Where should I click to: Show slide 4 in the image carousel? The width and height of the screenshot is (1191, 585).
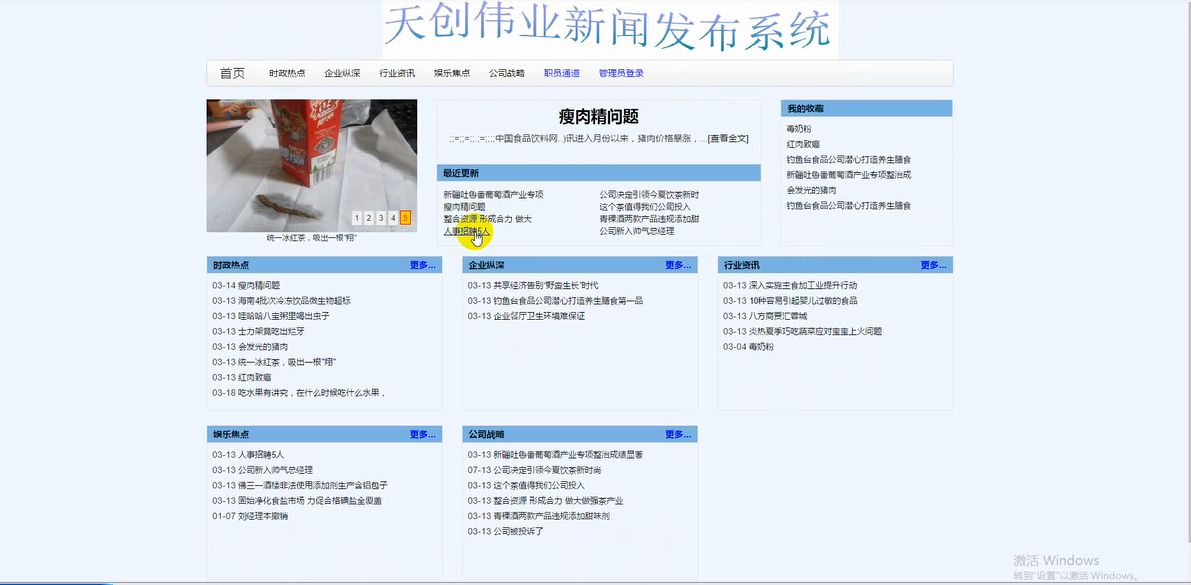(393, 218)
